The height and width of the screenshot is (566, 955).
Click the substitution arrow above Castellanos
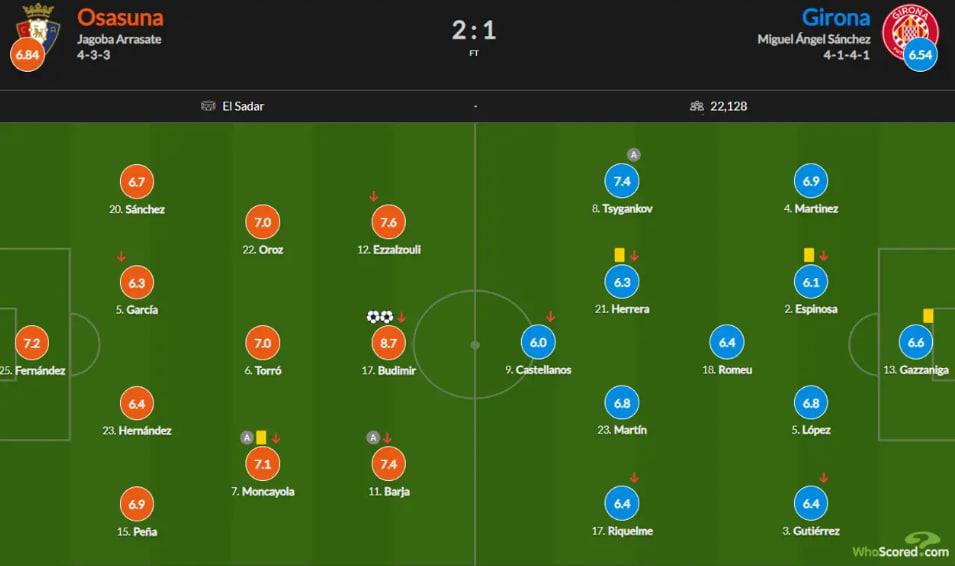[x=550, y=317]
